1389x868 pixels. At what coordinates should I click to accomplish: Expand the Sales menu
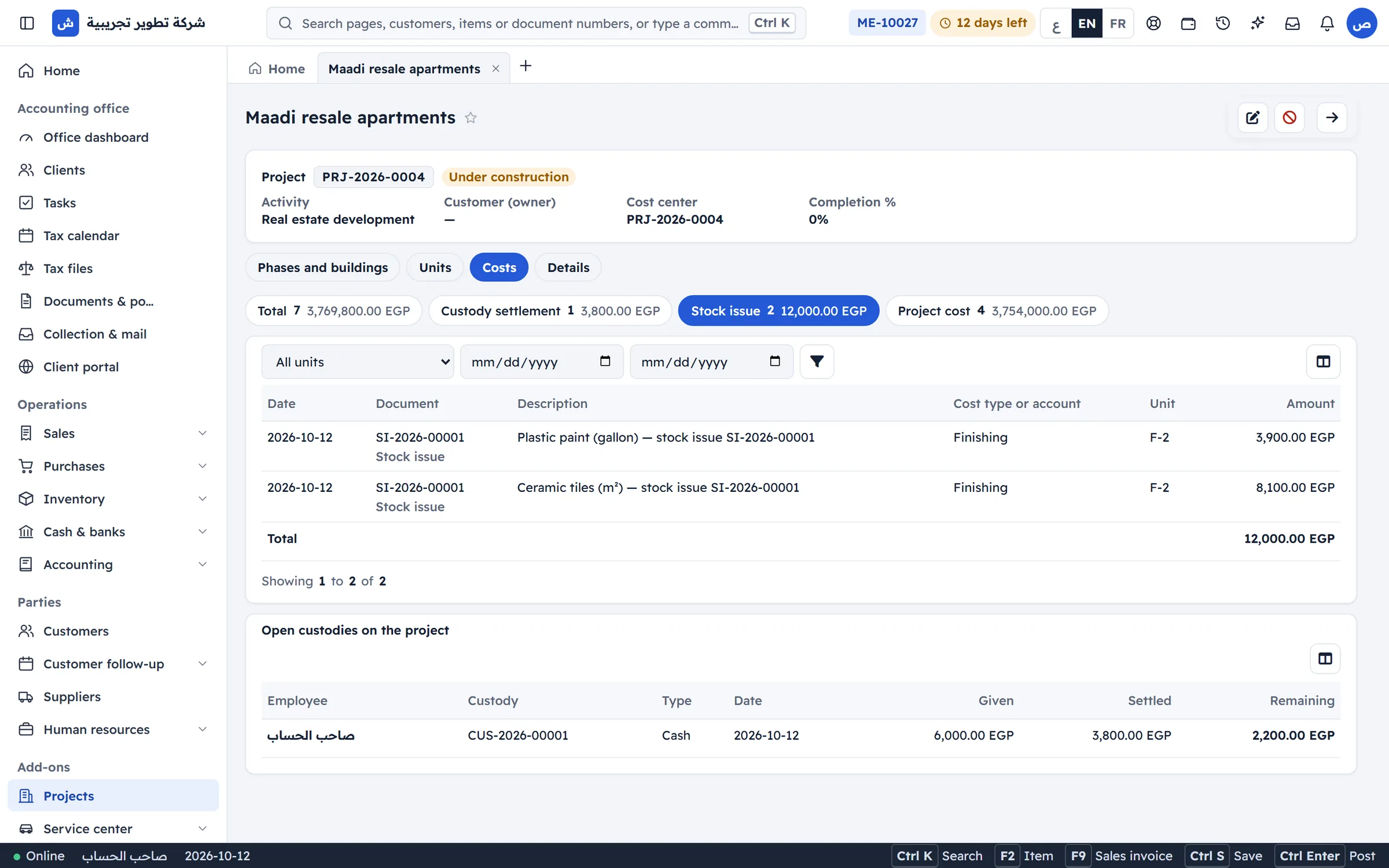click(x=113, y=433)
